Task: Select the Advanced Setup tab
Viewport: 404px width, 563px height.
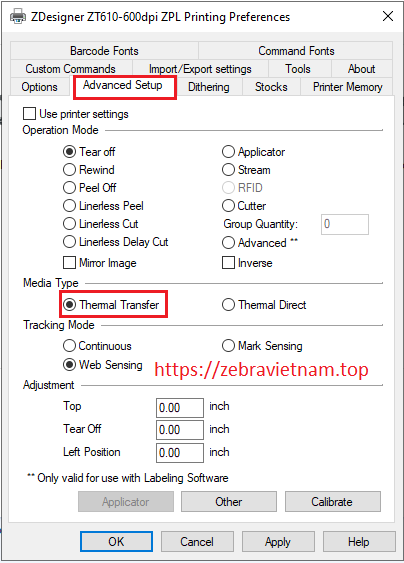Action: pyautogui.click(x=123, y=85)
